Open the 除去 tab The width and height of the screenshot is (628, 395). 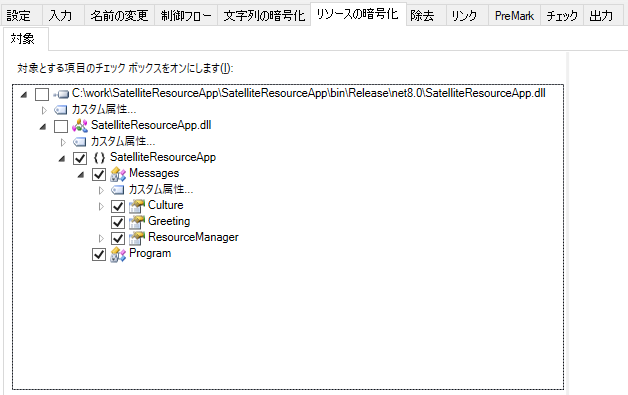click(x=426, y=16)
